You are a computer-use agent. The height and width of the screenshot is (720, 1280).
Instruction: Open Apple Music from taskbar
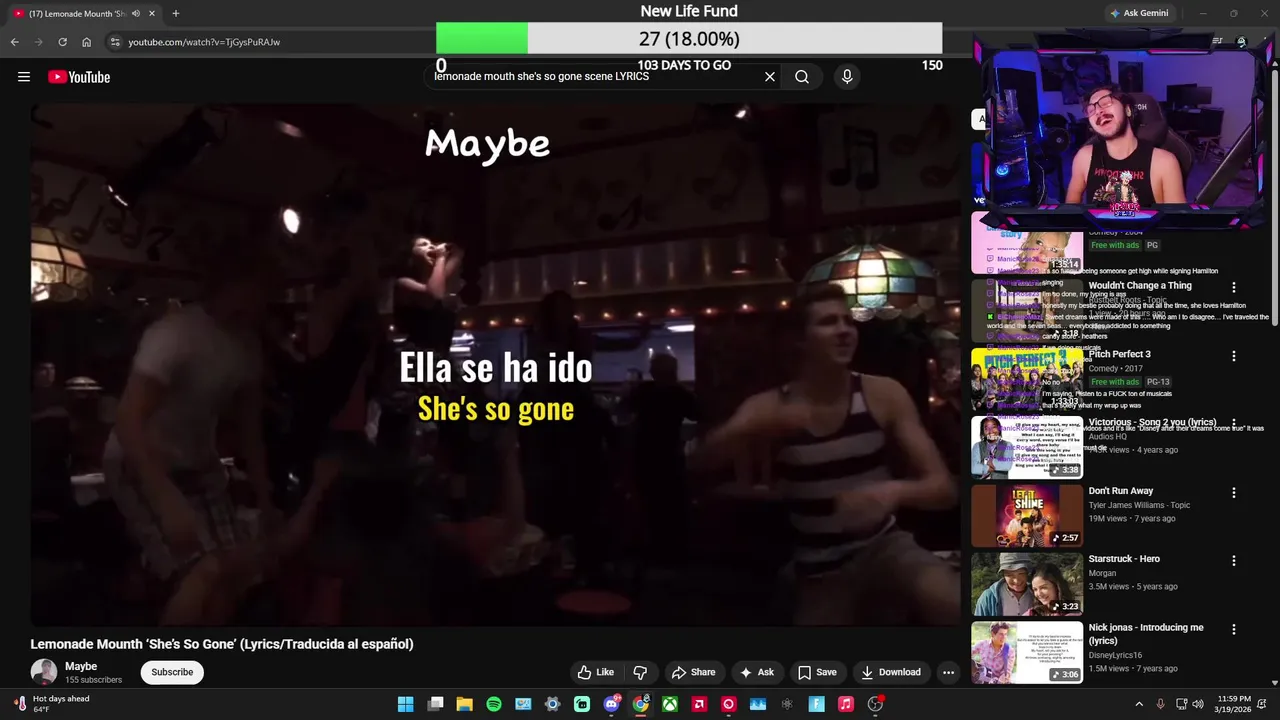[x=845, y=704]
